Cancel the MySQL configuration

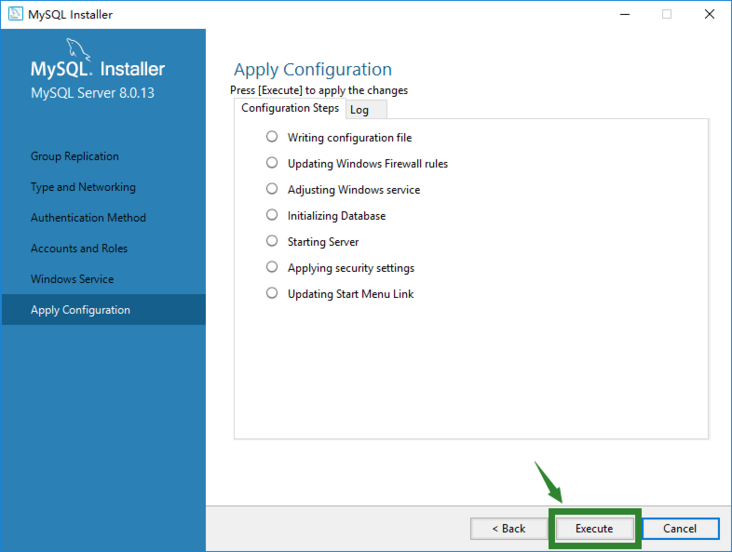[x=680, y=529]
